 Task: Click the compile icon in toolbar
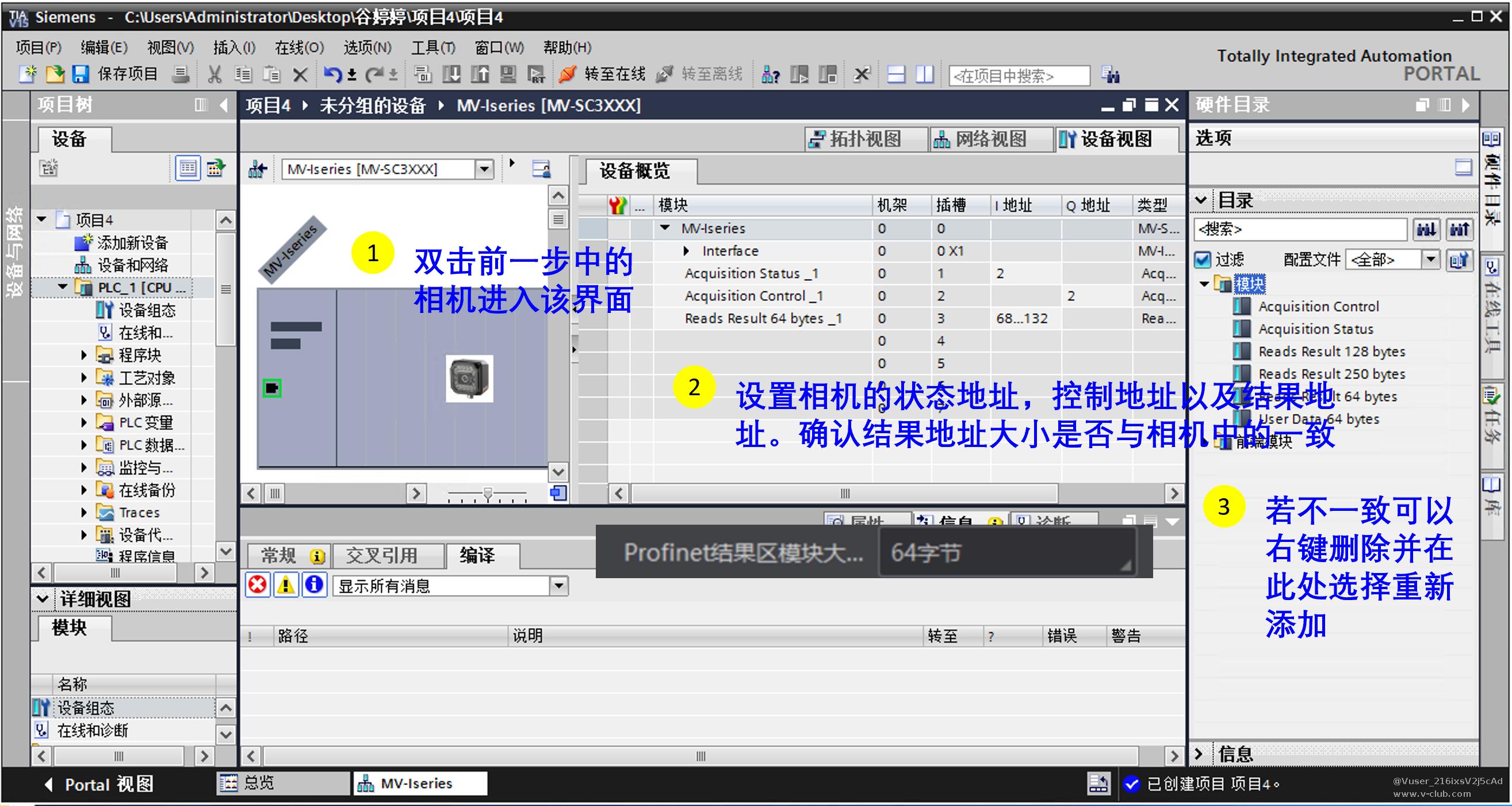click(423, 75)
